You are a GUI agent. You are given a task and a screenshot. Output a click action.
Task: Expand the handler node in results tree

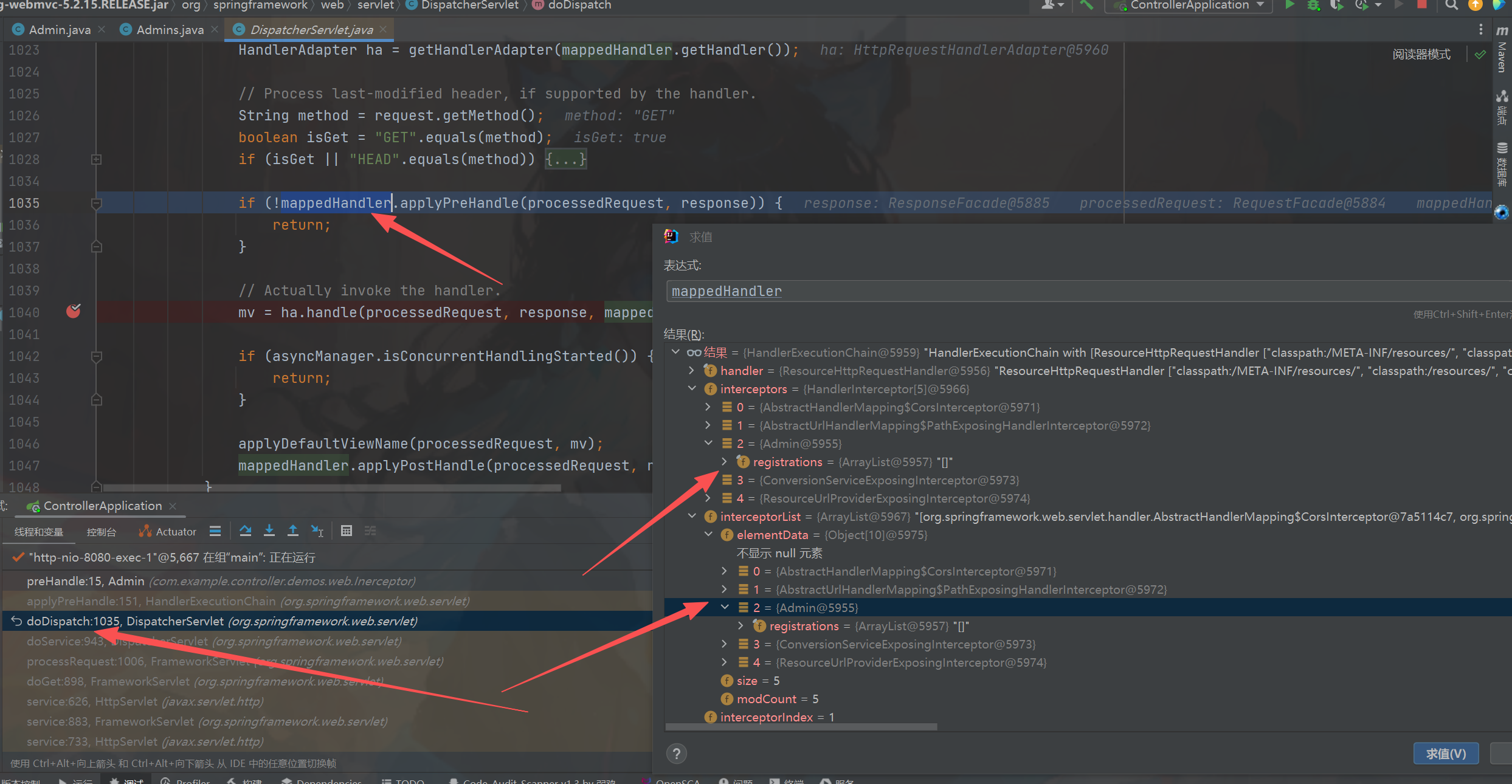point(691,370)
